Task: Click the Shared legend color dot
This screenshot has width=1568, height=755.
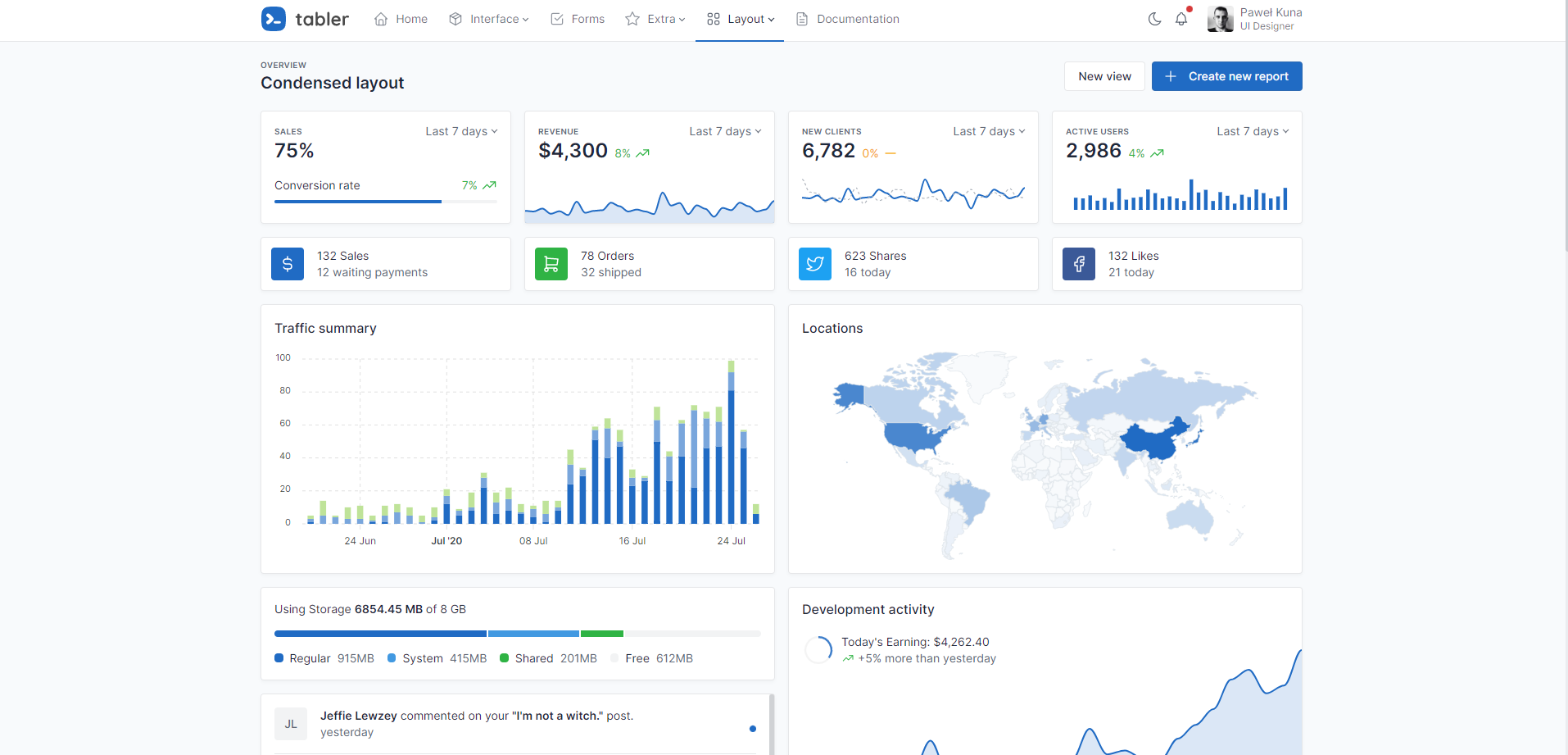Action: point(504,657)
